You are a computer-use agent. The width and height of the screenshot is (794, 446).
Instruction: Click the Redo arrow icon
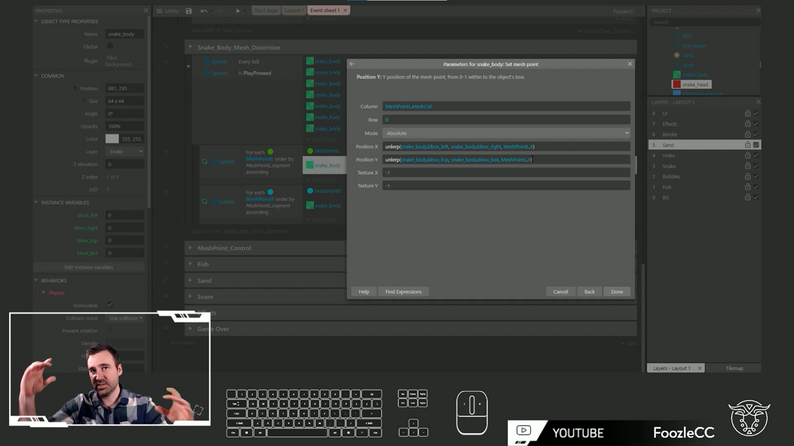click(219, 11)
